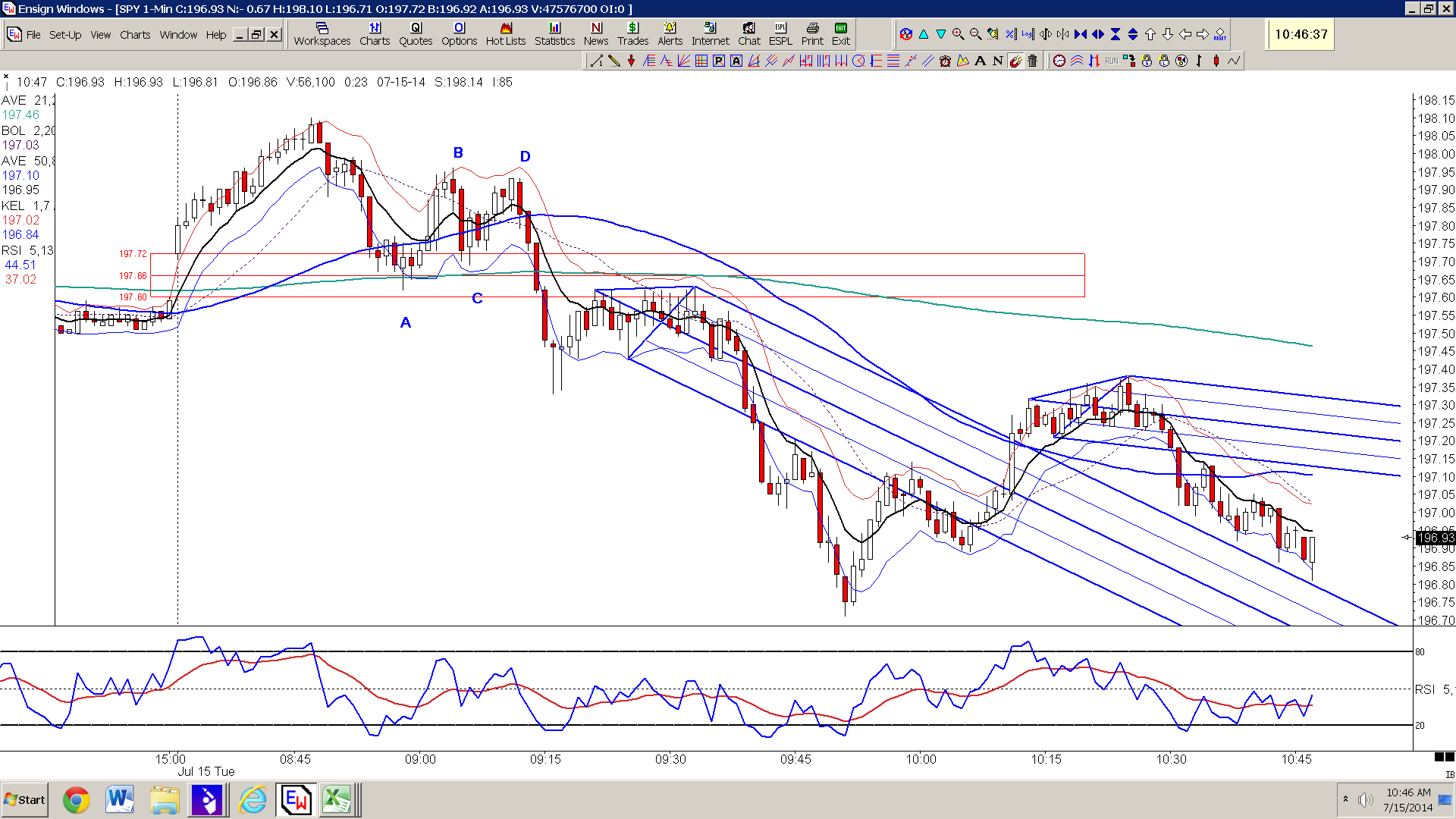The width and height of the screenshot is (1456, 819).
Task: Click the Alerts bell icon
Action: click(670, 34)
